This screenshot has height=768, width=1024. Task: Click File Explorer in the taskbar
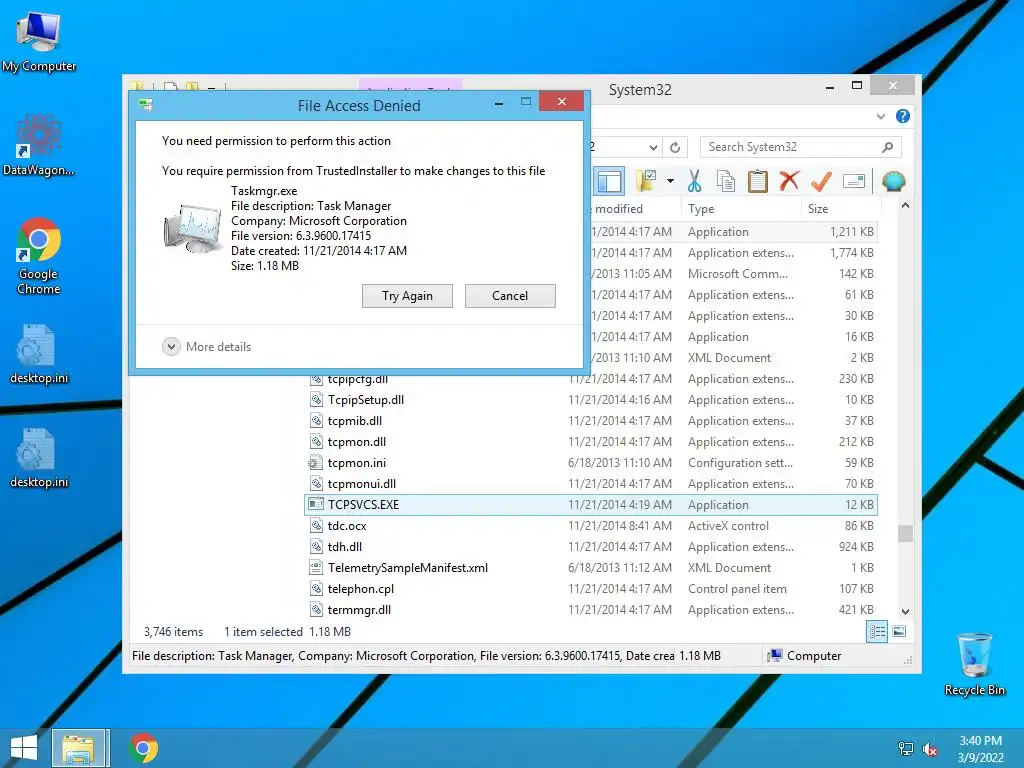coord(78,748)
